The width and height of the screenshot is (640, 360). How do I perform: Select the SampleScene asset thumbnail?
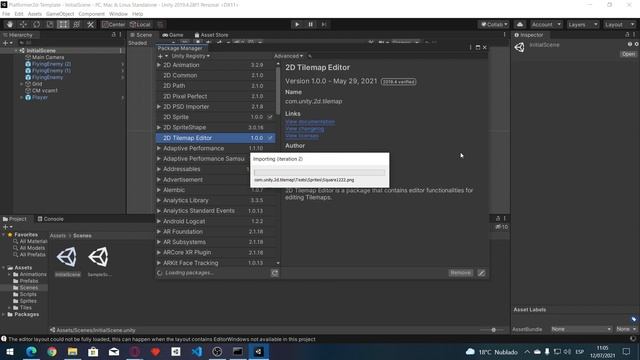click(98, 257)
